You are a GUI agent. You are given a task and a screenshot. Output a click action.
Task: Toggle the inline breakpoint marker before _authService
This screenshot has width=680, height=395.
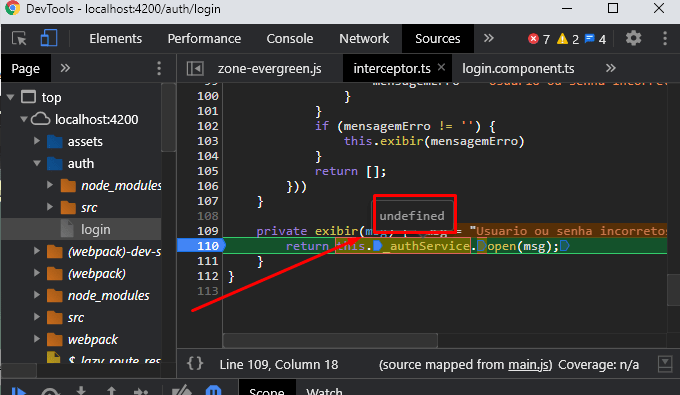[x=377, y=246]
